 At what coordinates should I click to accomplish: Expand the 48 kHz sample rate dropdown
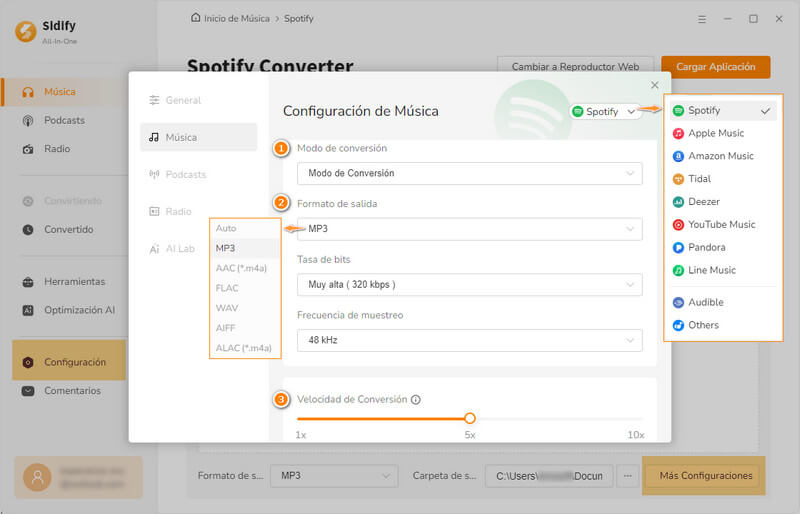pos(469,340)
